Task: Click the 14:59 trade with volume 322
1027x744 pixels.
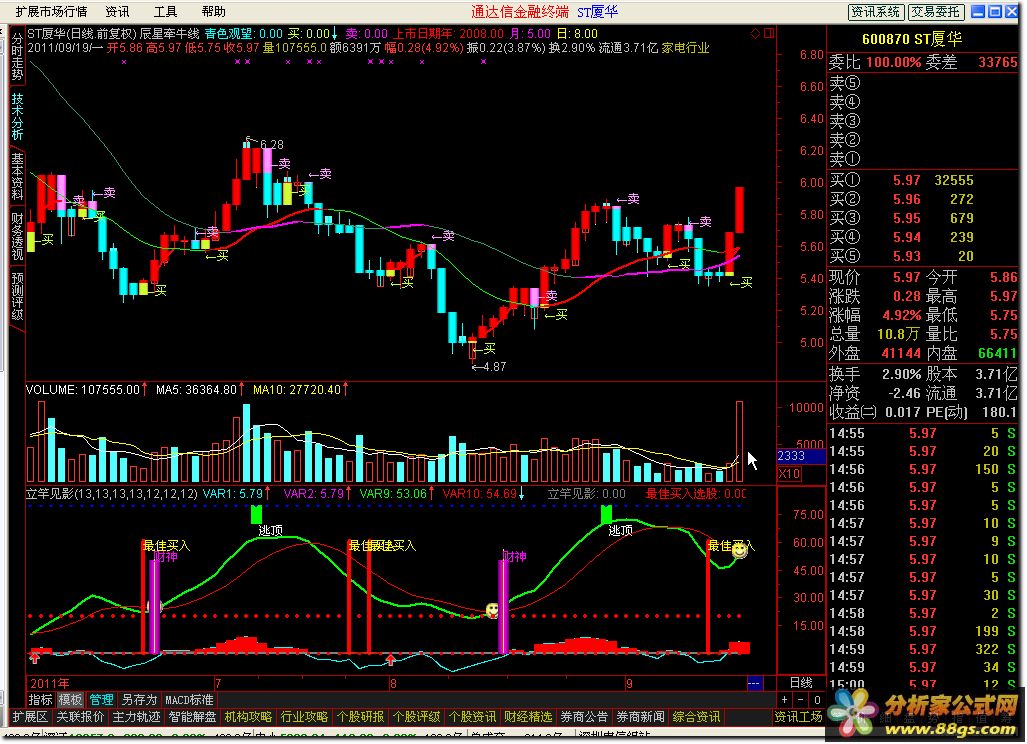Action: click(924, 650)
